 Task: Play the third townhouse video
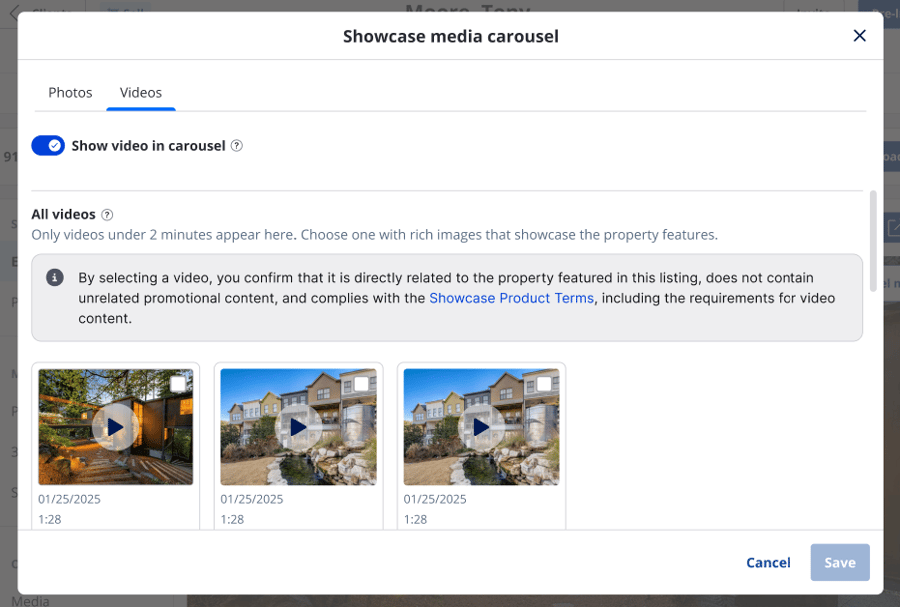(481, 428)
